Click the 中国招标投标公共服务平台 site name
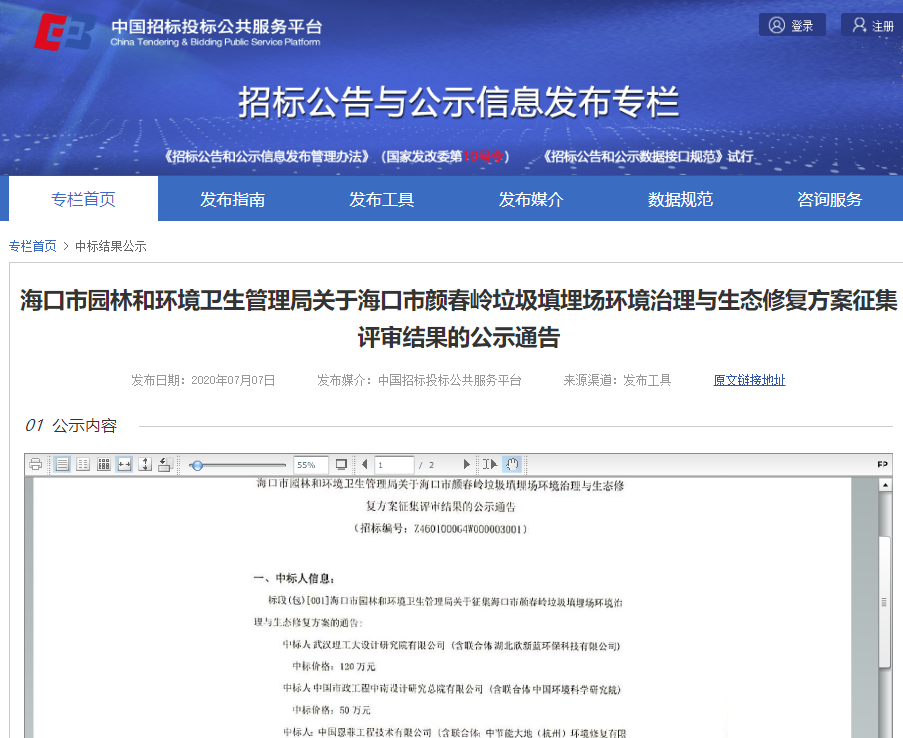 click(217, 27)
